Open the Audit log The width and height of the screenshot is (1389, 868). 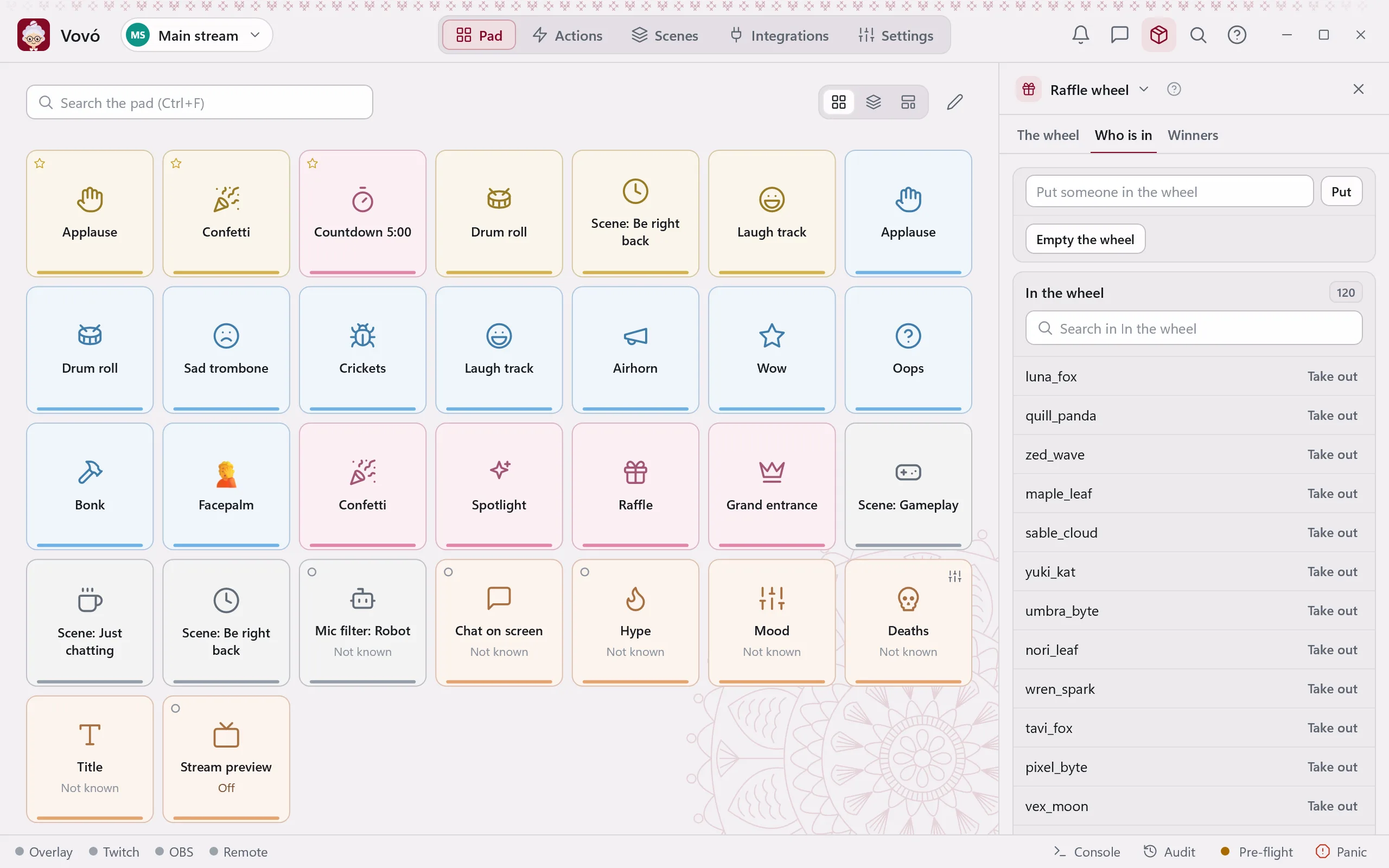tap(1169, 851)
